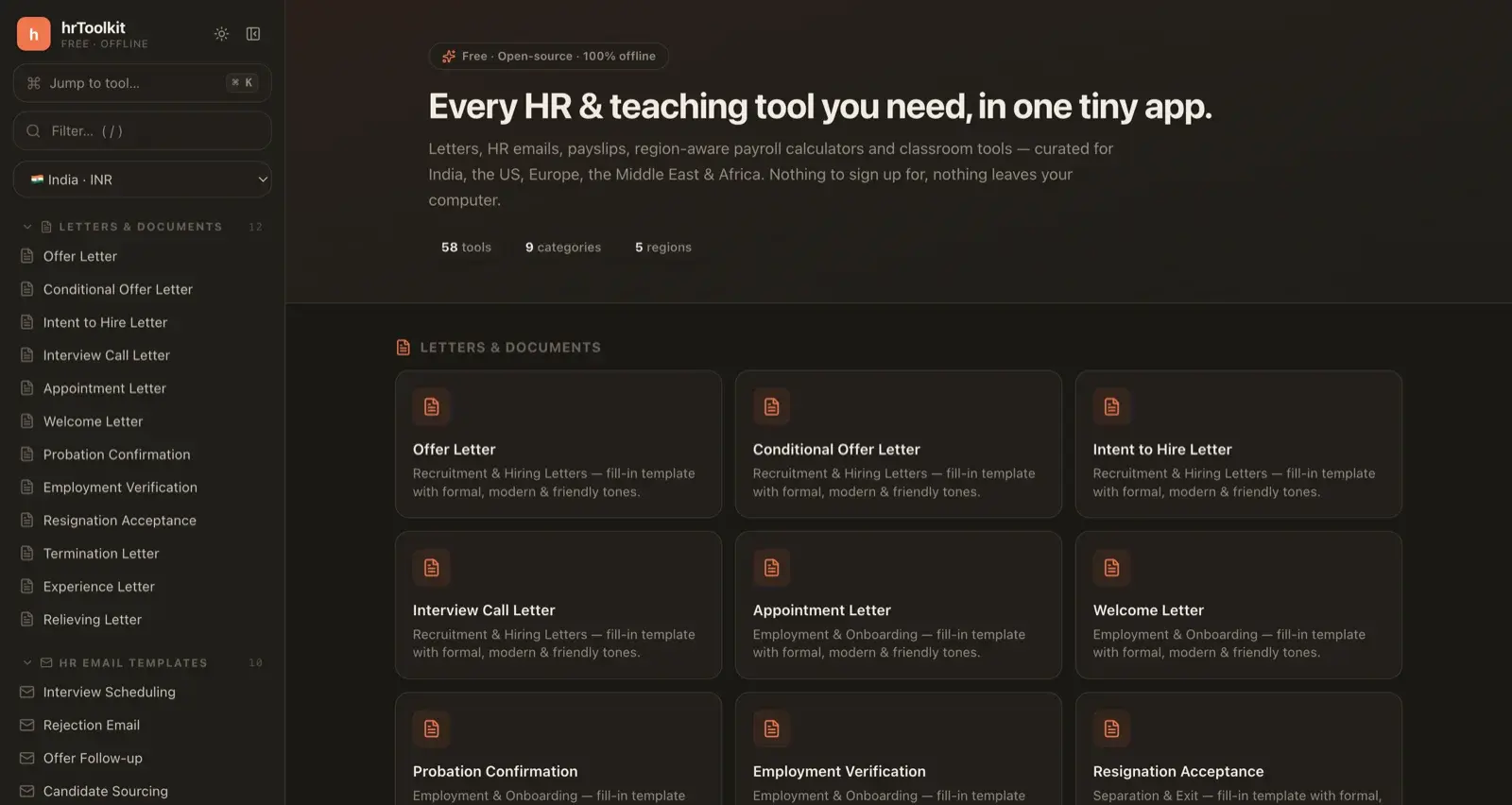Click the sparkle icon in the offline badge
1512x805 pixels.
(x=449, y=57)
